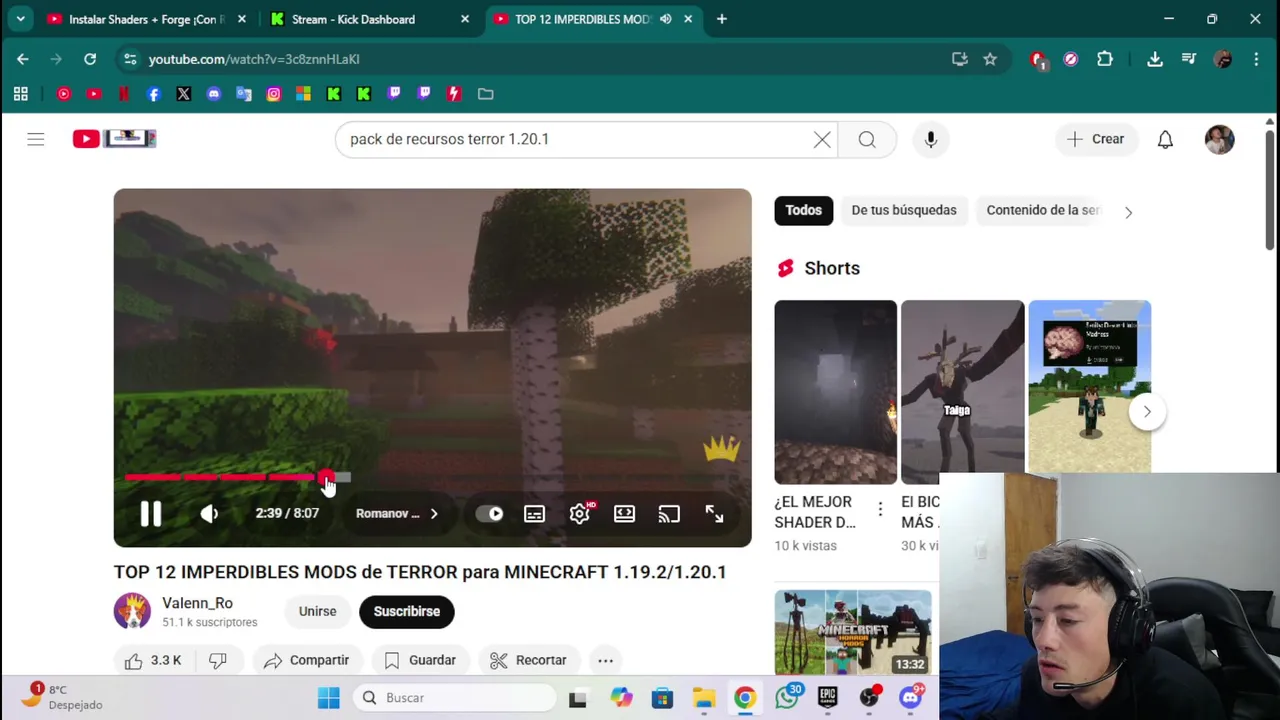Image resolution: width=1280 pixels, height=720 pixels.
Task: Go back to previous page
Action: pos(23,59)
